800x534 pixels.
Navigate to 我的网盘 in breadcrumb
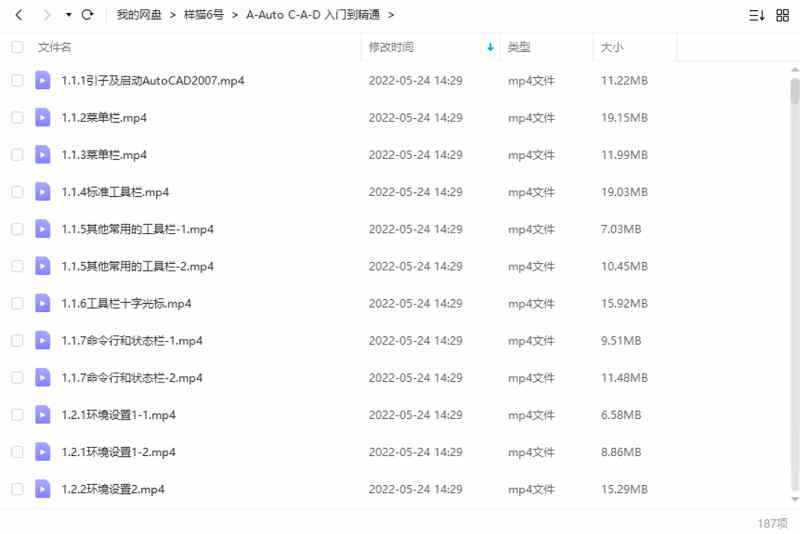click(x=139, y=15)
